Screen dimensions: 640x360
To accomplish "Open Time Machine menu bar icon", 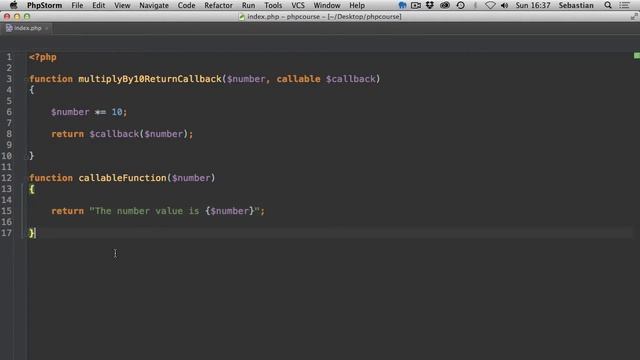I will point(460,5).
